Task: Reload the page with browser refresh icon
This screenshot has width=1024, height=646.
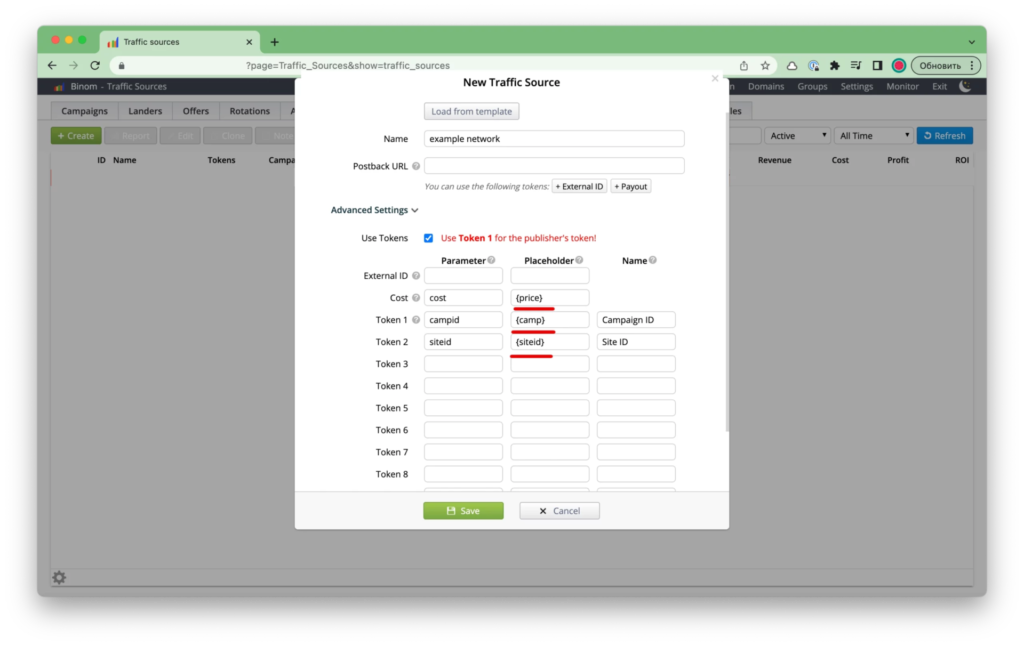Action: coord(95,66)
